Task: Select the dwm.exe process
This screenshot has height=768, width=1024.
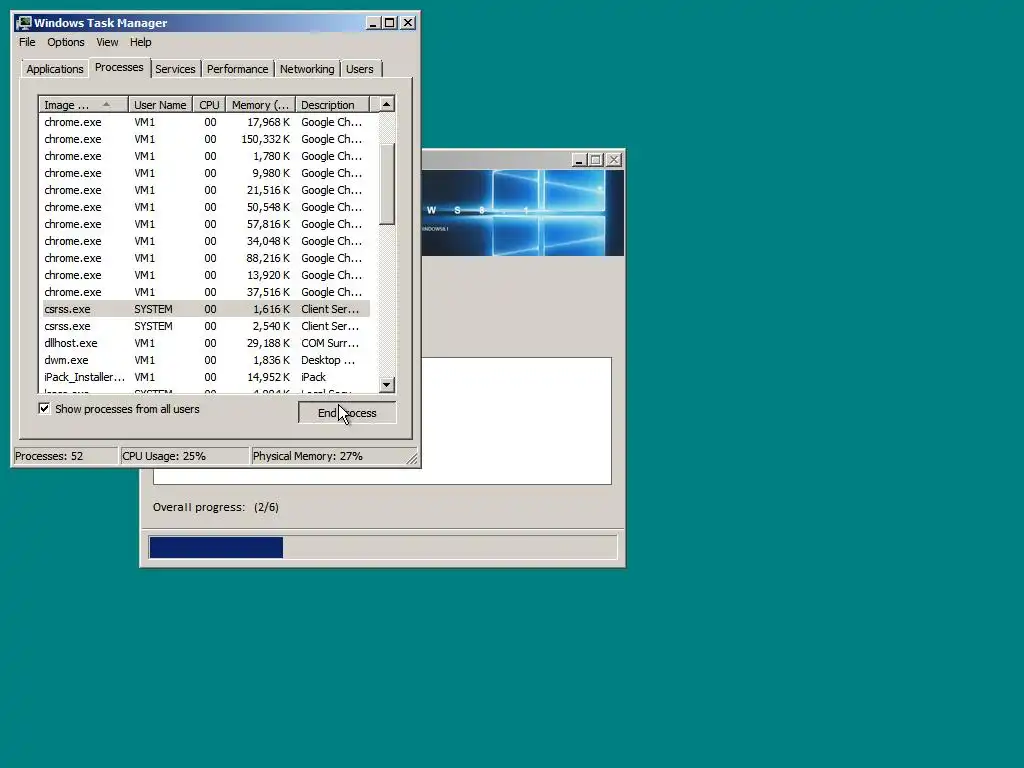Action: tap(206, 360)
